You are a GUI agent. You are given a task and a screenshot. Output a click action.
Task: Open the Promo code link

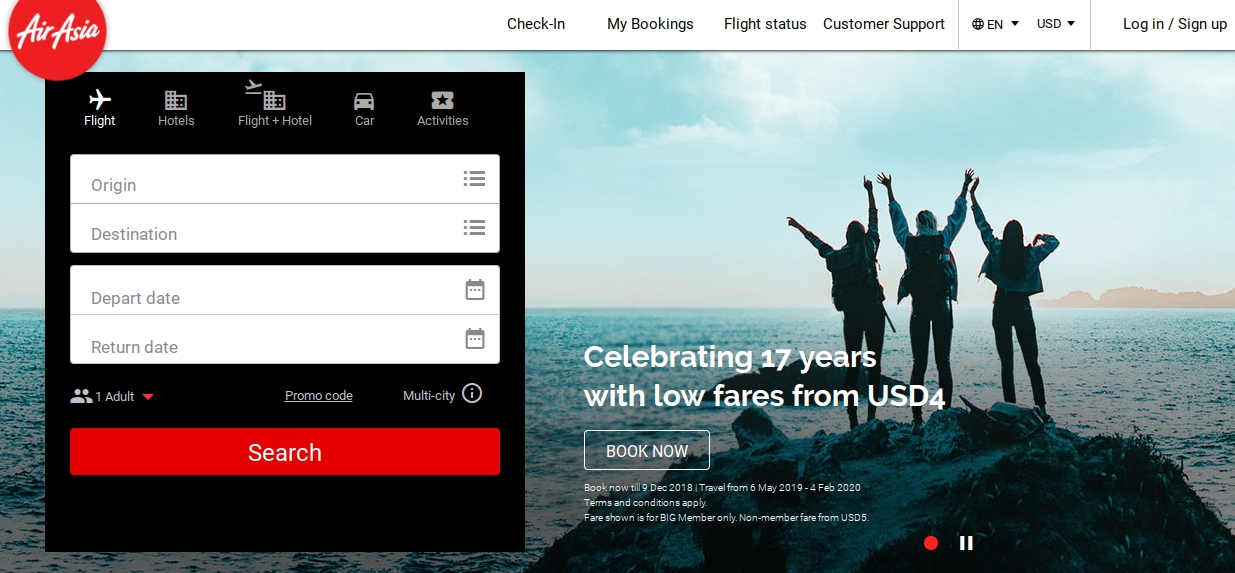(319, 396)
